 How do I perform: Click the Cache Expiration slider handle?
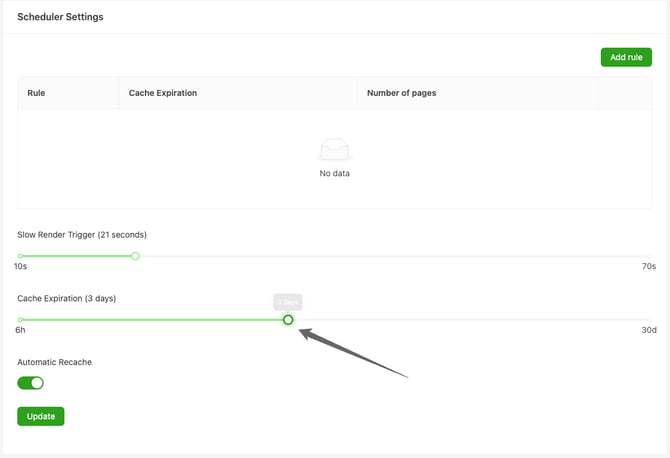[x=288, y=320]
